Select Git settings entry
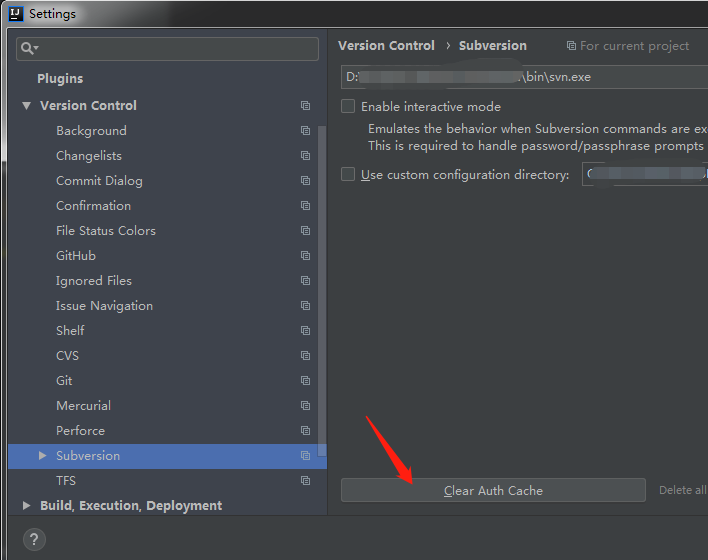The image size is (708, 560). [x=64, y=381]
